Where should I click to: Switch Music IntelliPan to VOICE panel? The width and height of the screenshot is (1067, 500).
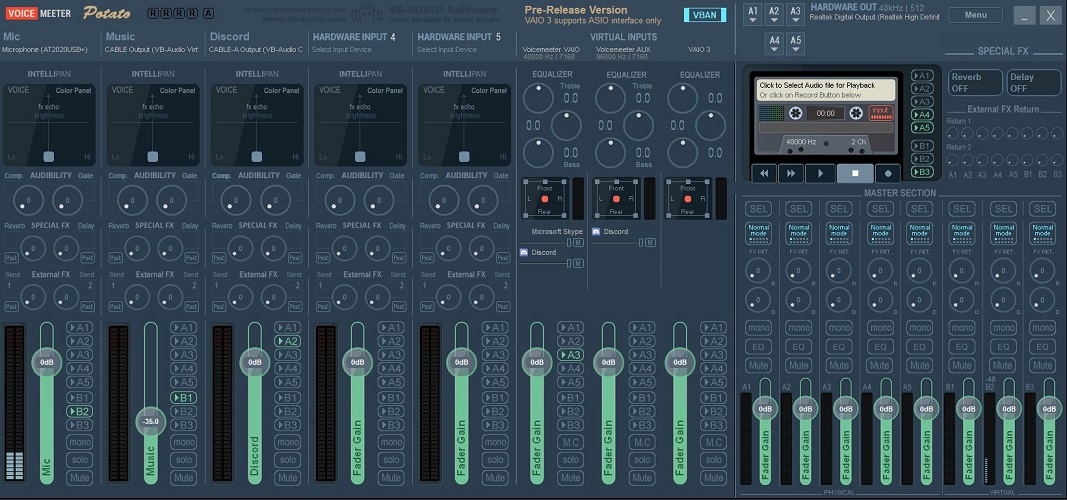point(122,90)
